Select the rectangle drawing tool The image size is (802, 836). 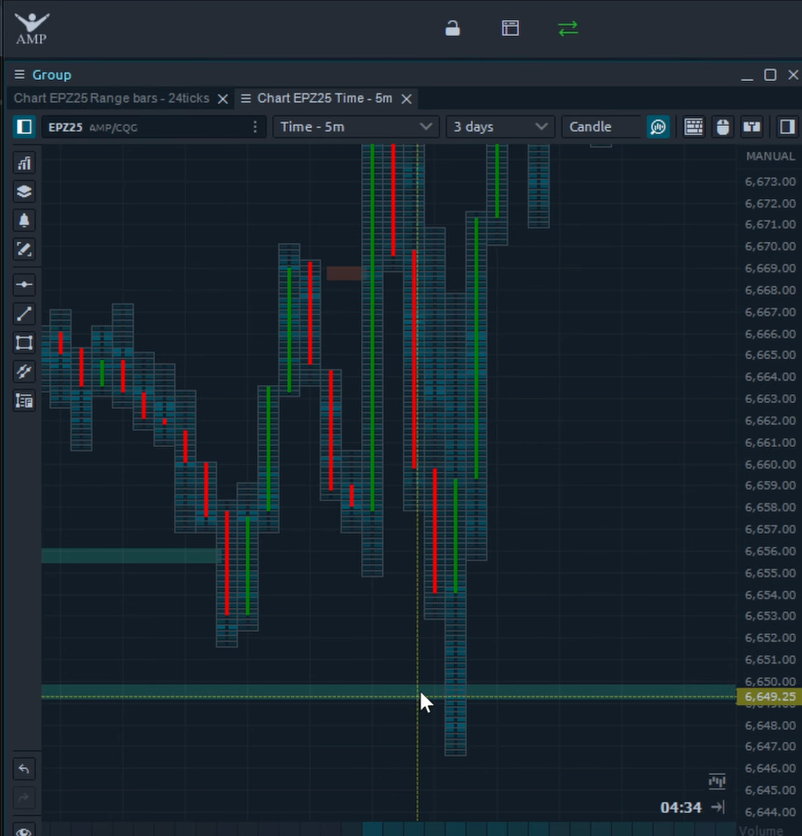tap(24, 343)
